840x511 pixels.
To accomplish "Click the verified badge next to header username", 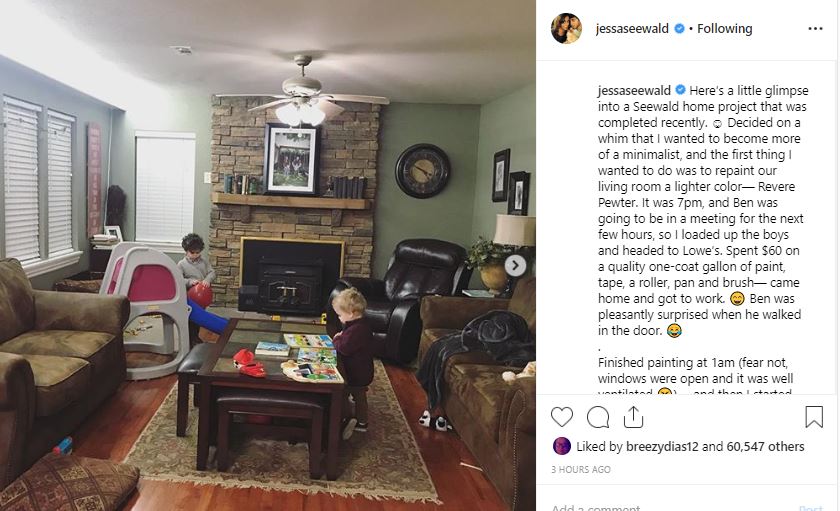I will [x=679, y=28].
